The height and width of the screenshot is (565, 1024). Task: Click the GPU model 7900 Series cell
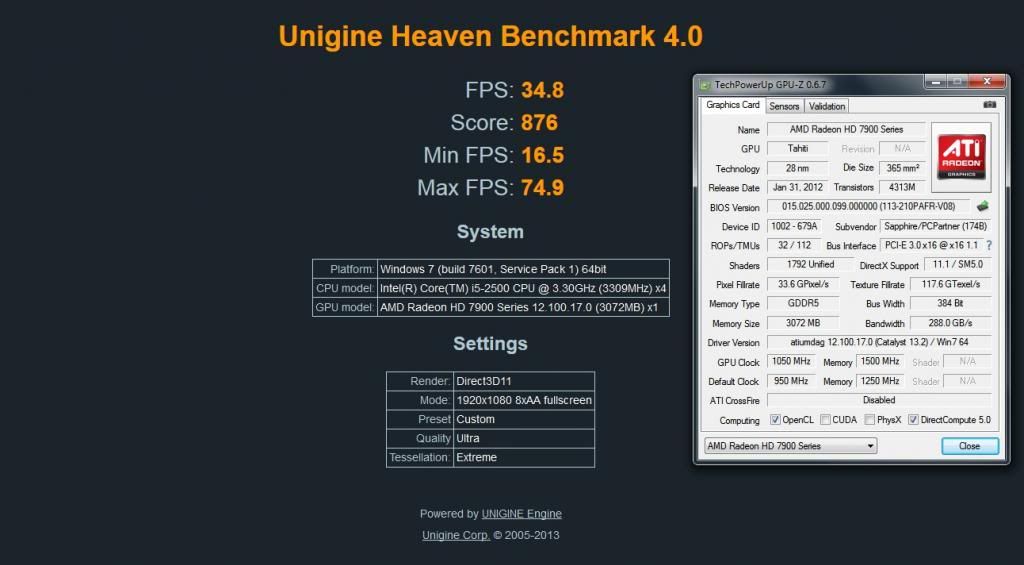pyautogui.click(x=523, y=307)
